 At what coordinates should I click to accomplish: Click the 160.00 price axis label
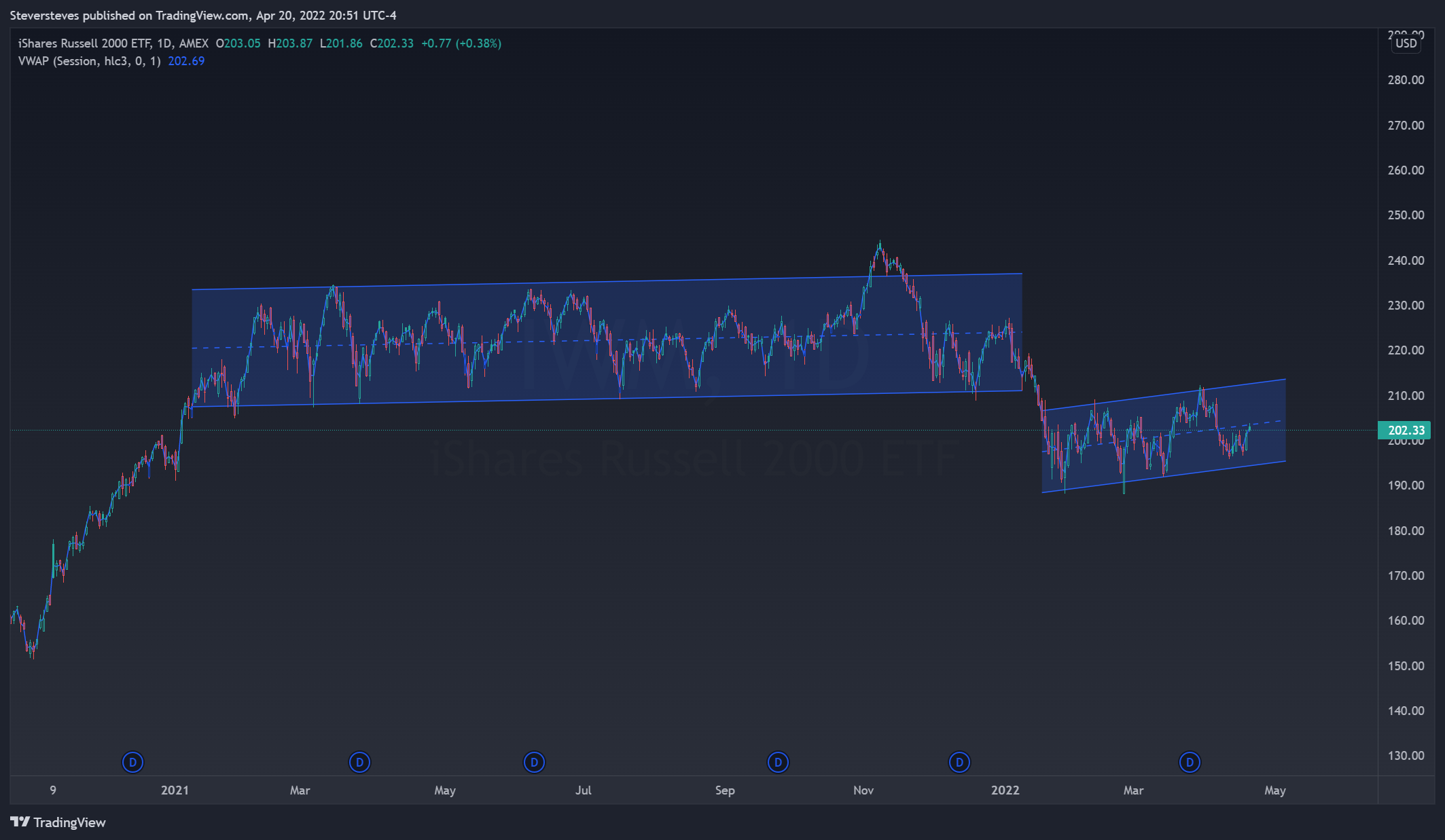(x=1406, y=621)
